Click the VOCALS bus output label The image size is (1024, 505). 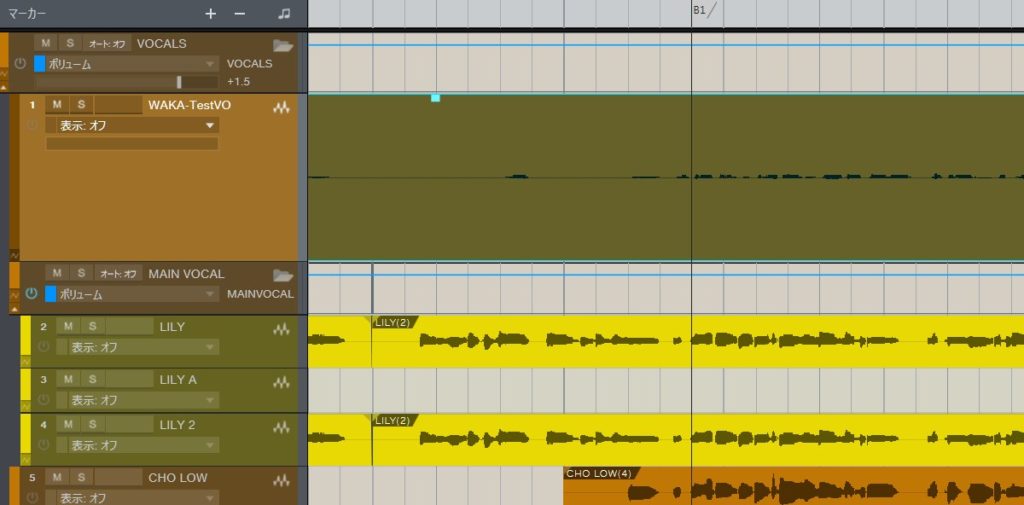tap(249, 64)
